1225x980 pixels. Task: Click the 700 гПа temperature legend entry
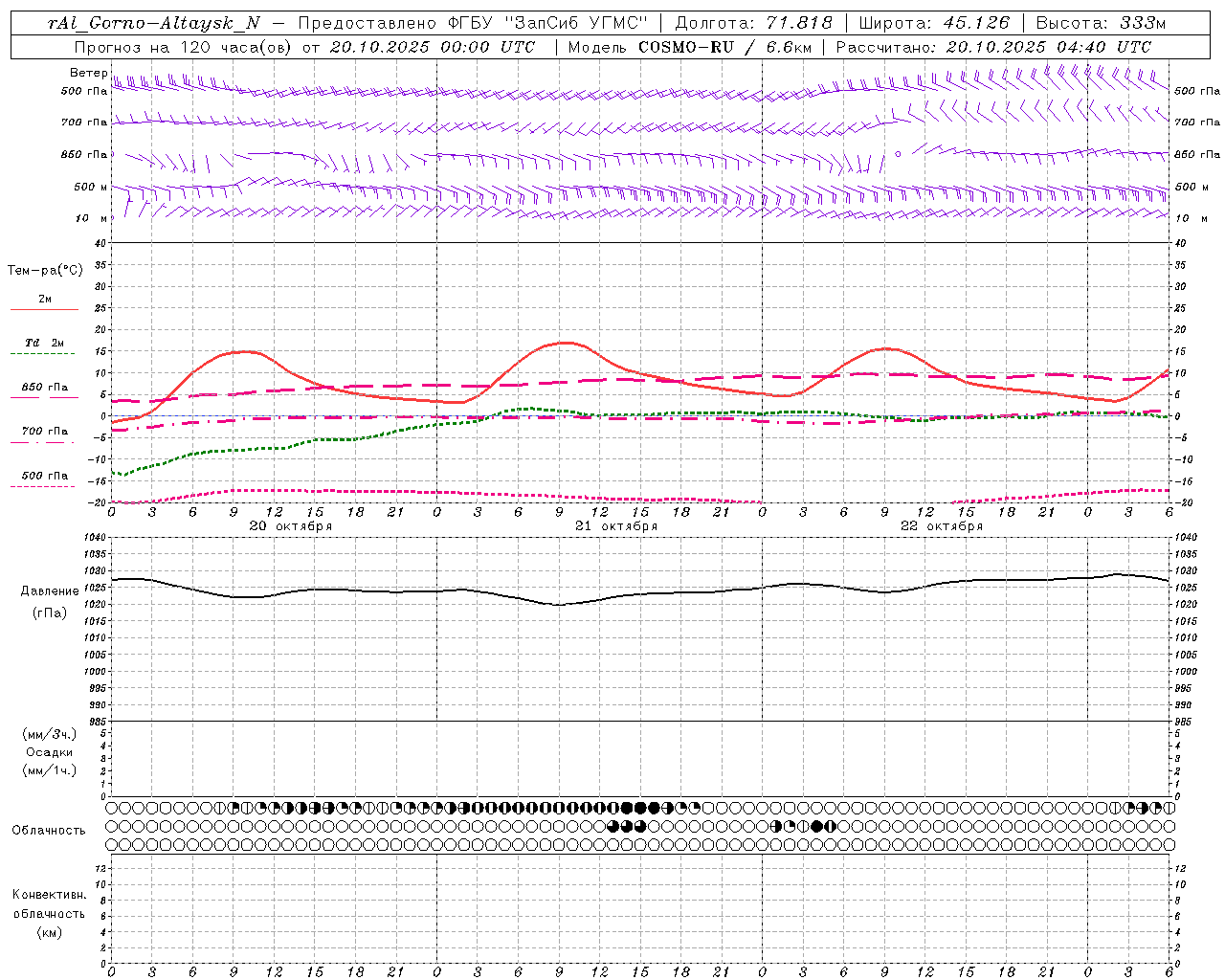(x=45, y=431)
